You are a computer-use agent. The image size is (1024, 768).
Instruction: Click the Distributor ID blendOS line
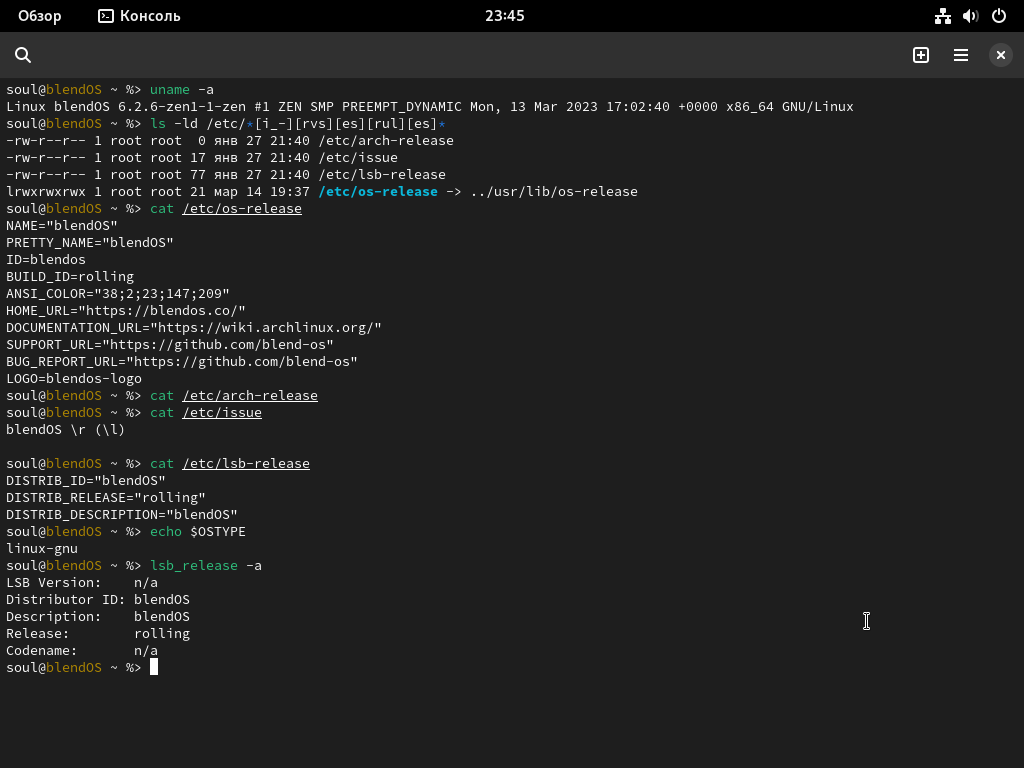tap(98, 599)
